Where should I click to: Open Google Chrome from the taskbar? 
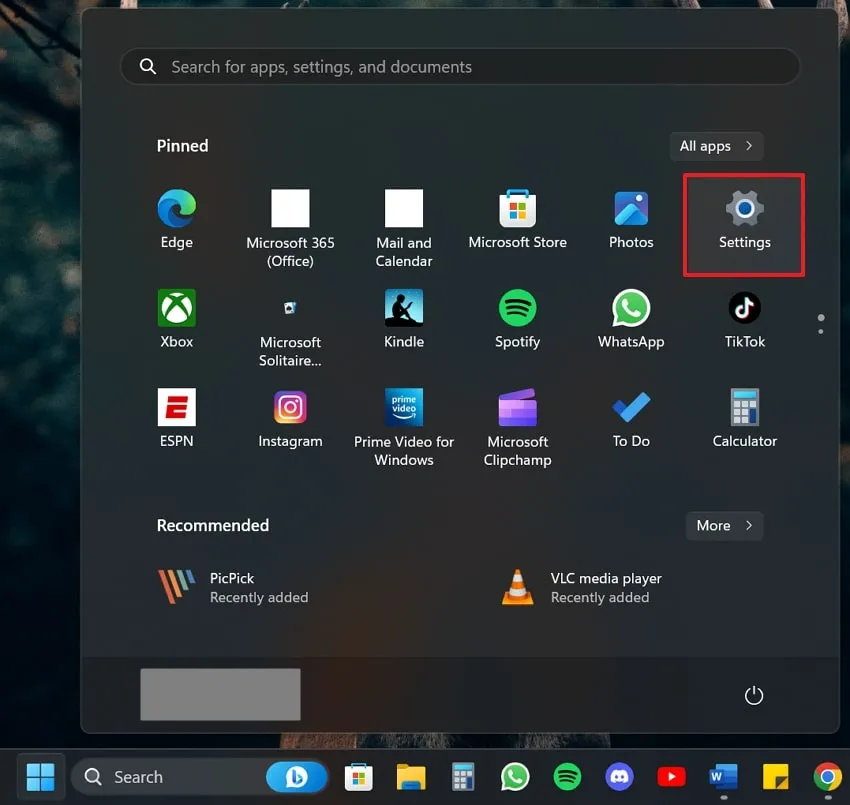click(x=827, y=776)
